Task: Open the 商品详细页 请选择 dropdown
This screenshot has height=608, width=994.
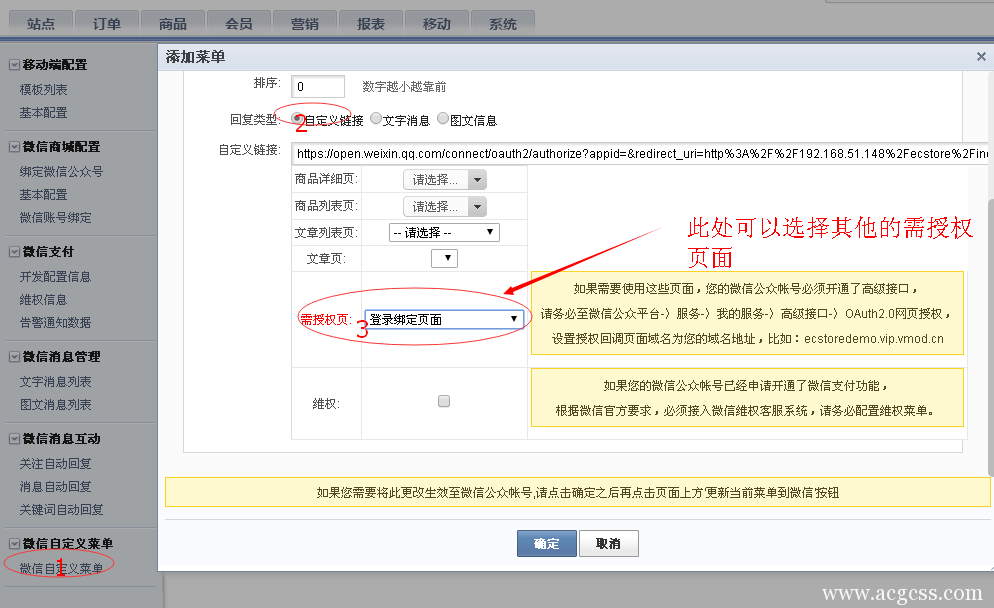Action: tap(443, 180)
